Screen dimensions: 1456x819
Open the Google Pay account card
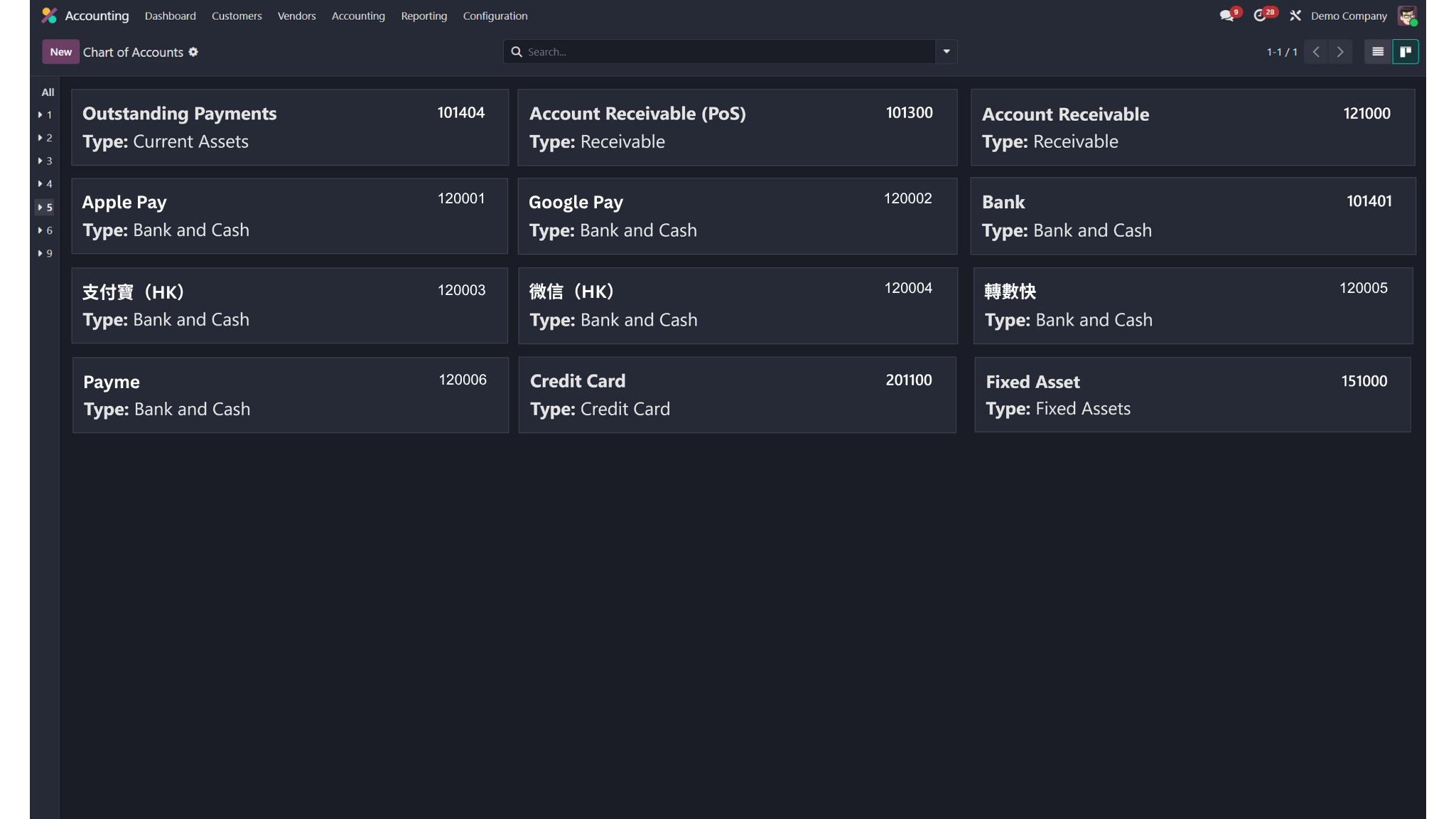(738, 216)
